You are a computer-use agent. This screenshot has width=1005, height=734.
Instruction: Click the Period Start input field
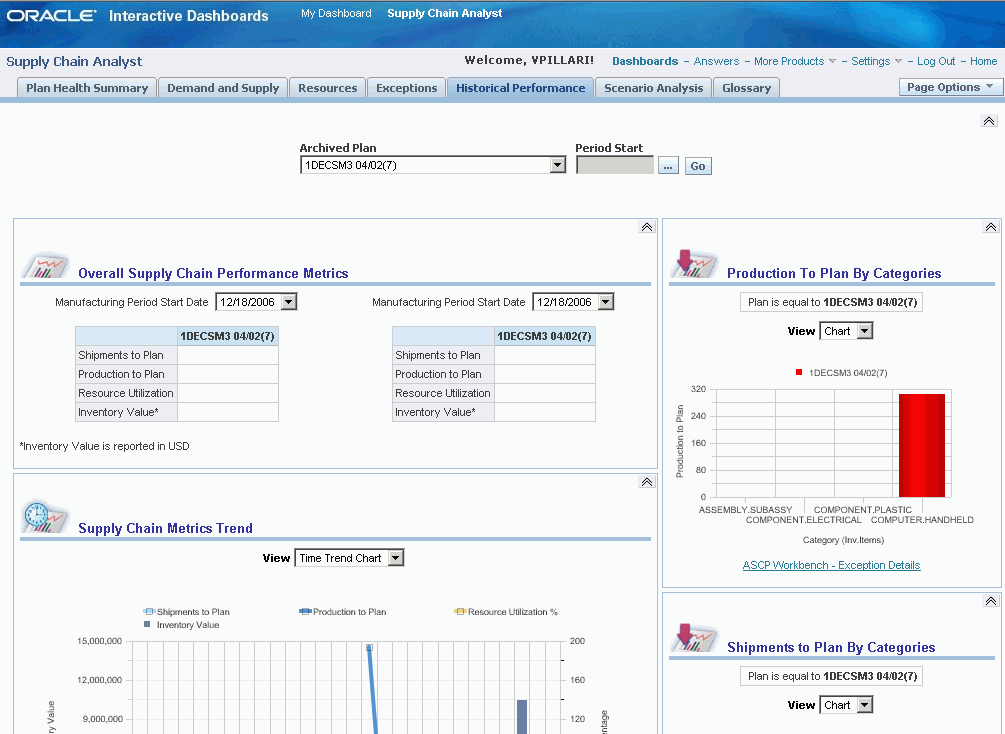pos(615,165)
